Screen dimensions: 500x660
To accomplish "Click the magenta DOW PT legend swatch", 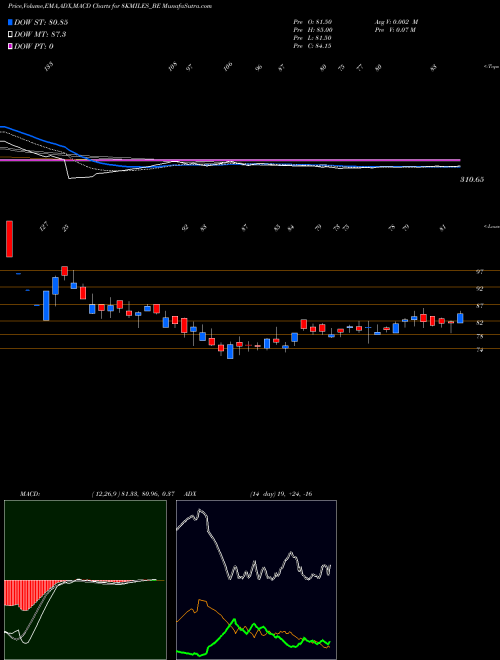I will point(11,46).
